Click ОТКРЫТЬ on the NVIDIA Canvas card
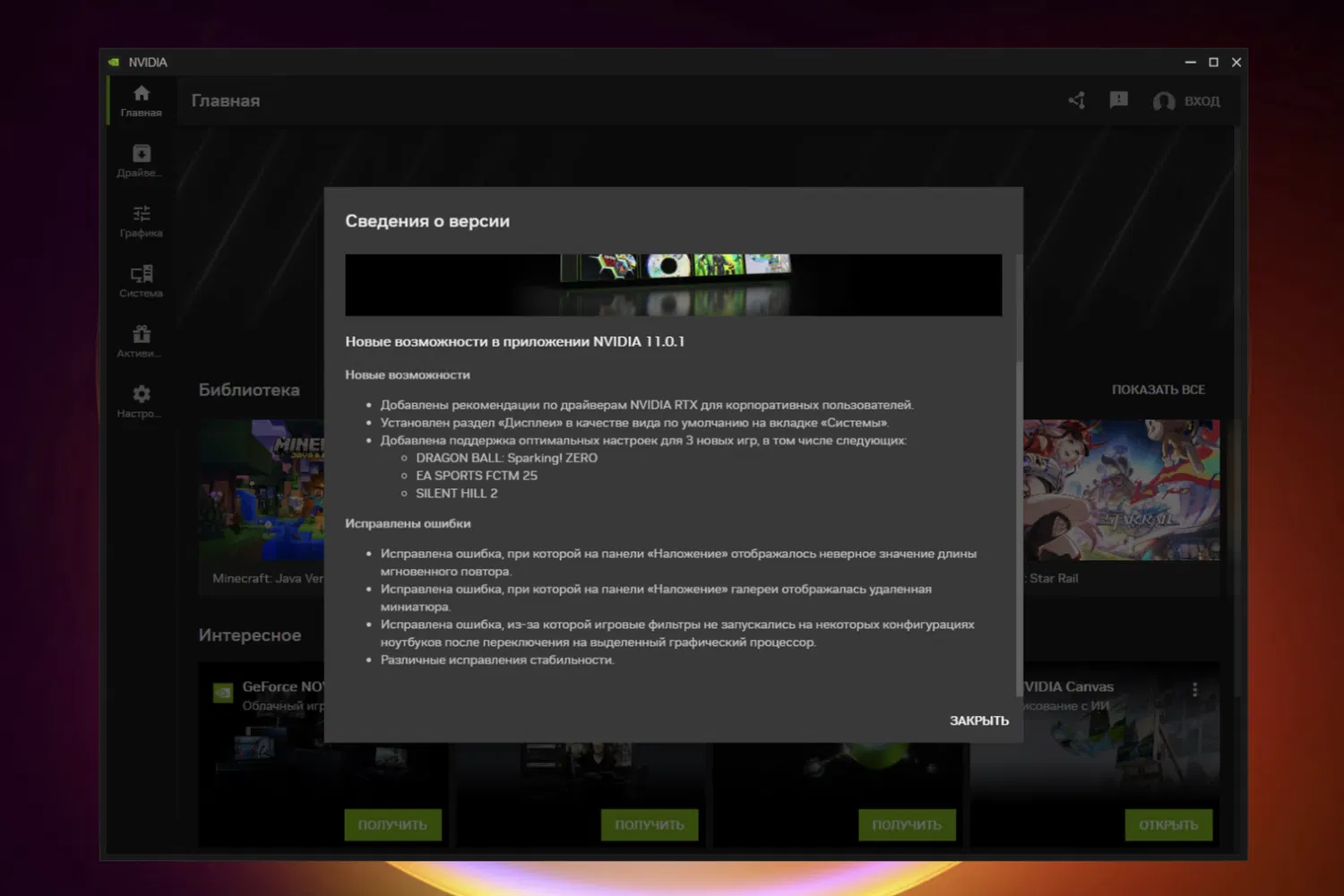Screen dimensions: 1344x896 1168,824
